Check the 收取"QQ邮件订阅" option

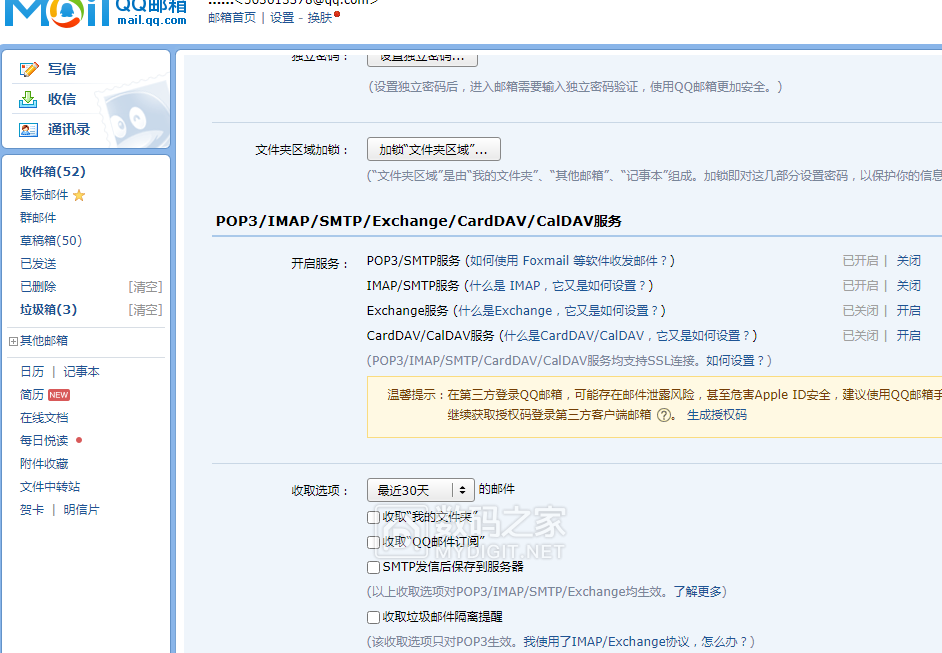tap(374, 542)
